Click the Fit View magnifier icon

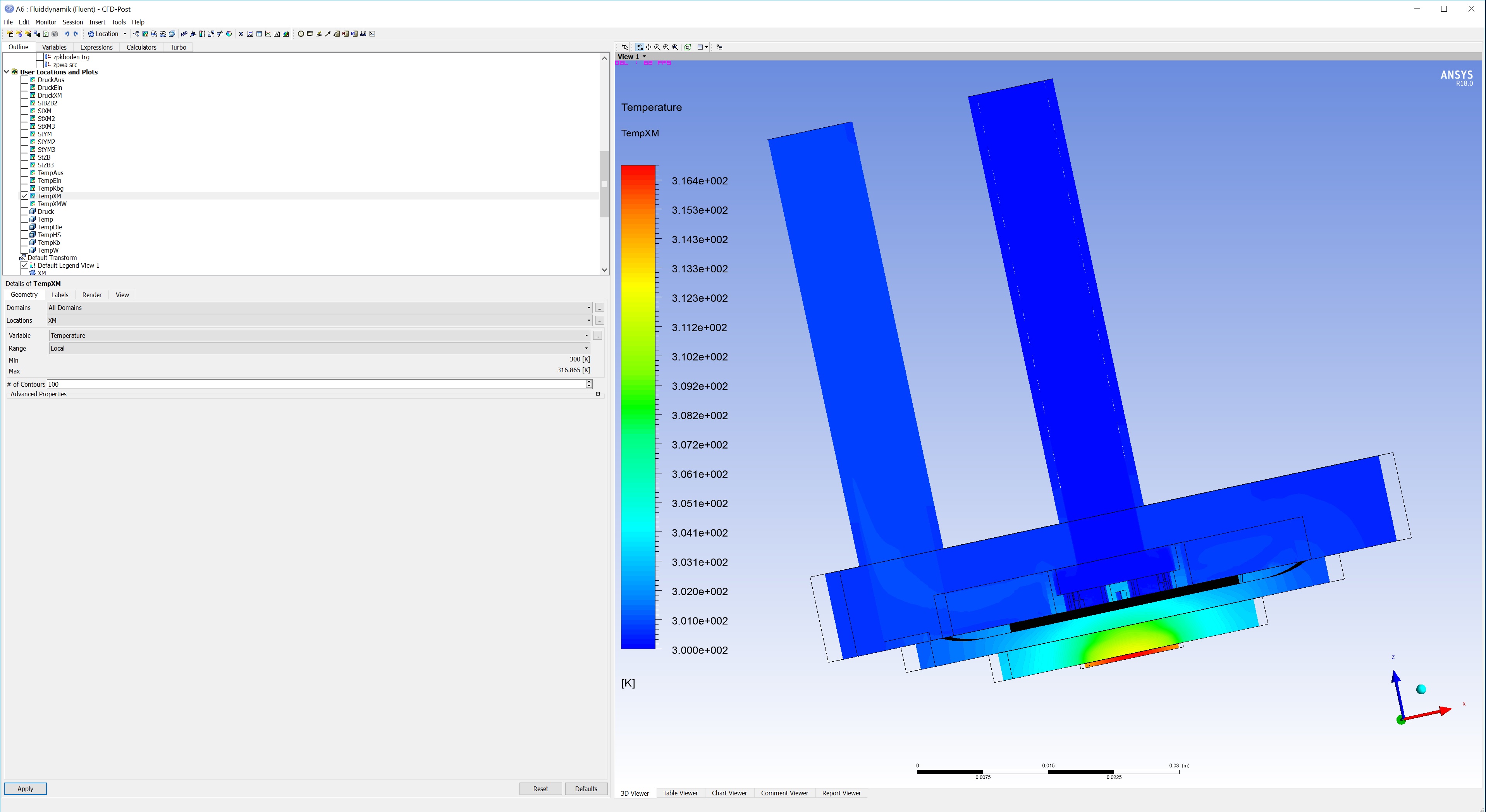click(x=675, y=47)
